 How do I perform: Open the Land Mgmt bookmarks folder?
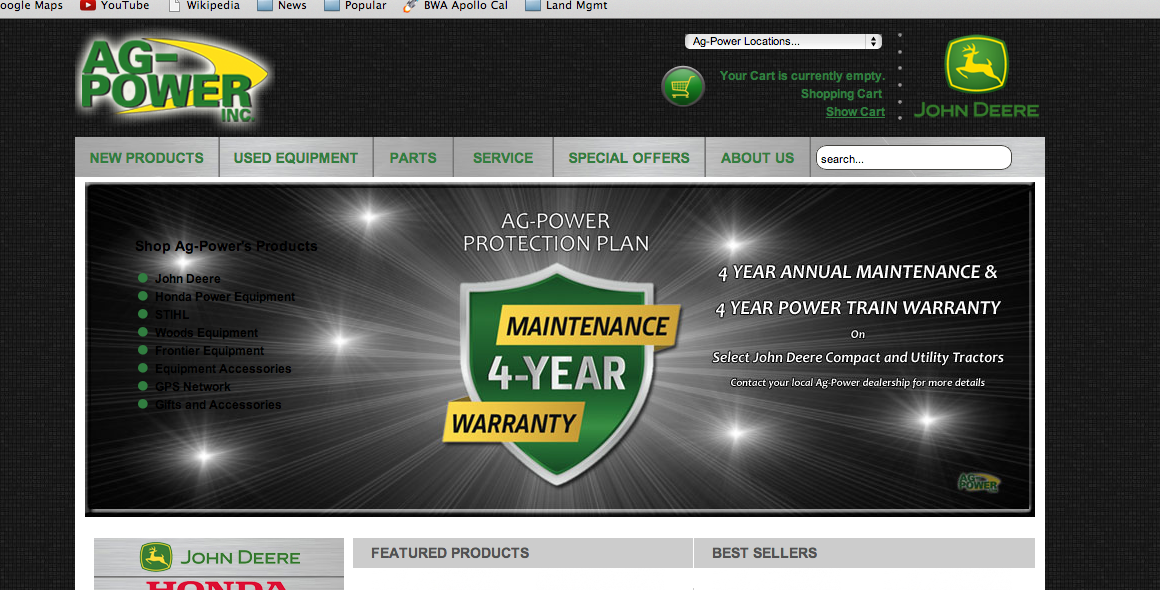coord(566,6)
